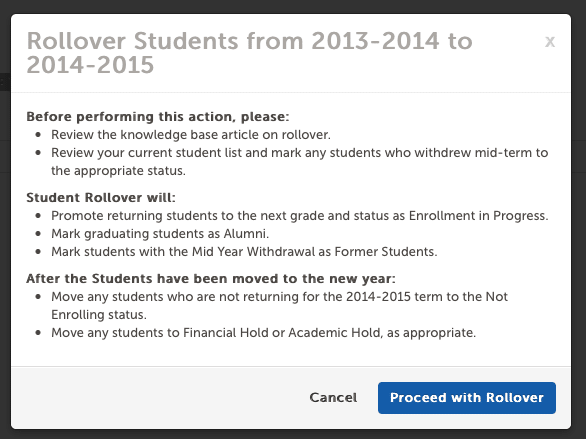Viewport: 586px width, 439px height.
Task: Select the 'Before performing this action, please:' heading
Action: point(158,117)
